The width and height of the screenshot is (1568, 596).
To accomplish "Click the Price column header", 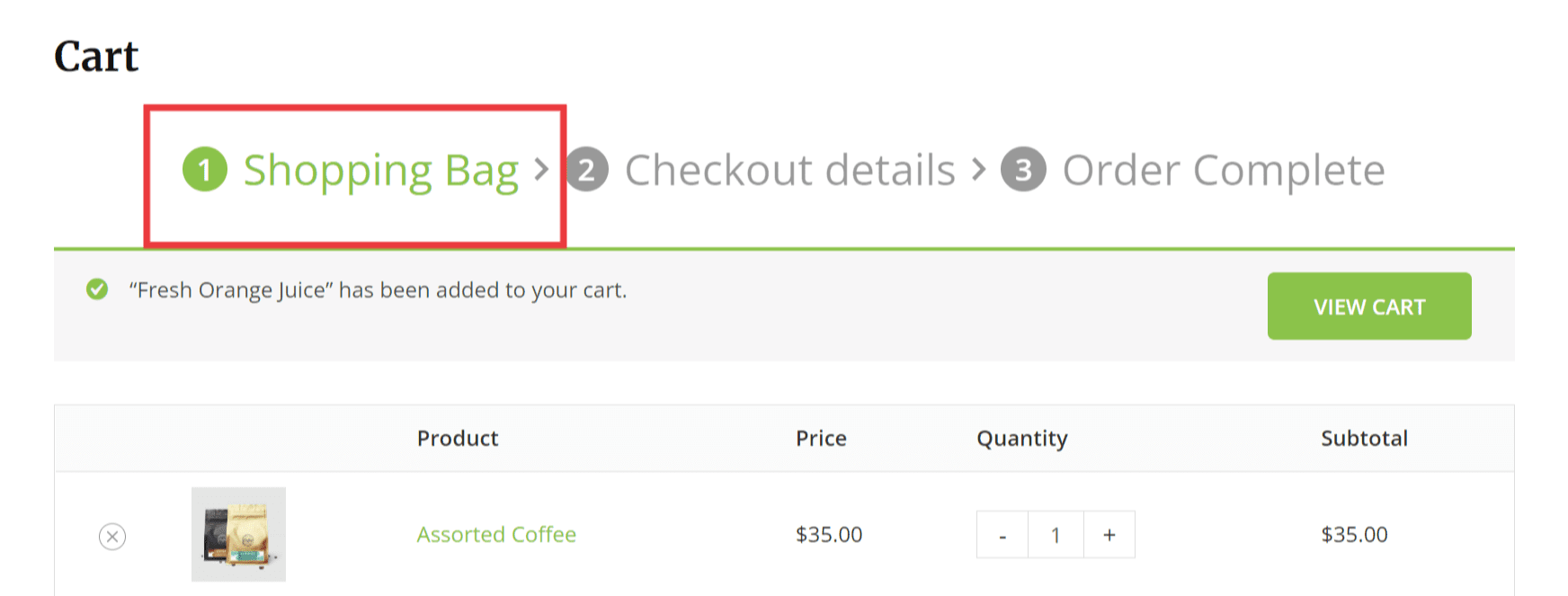I will click(x=821, y=438).
